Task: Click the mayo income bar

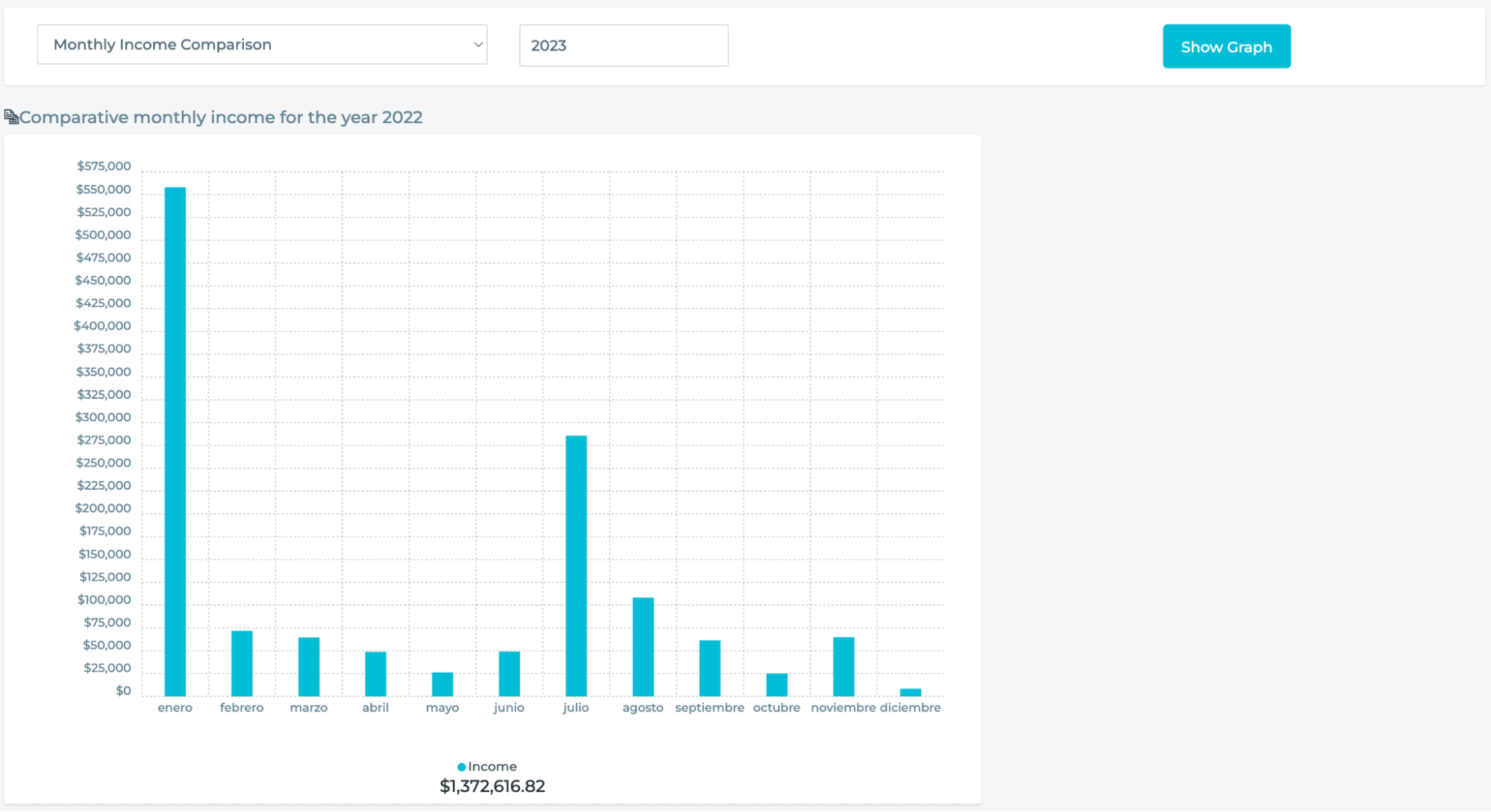Action: [x=442, y=684]
